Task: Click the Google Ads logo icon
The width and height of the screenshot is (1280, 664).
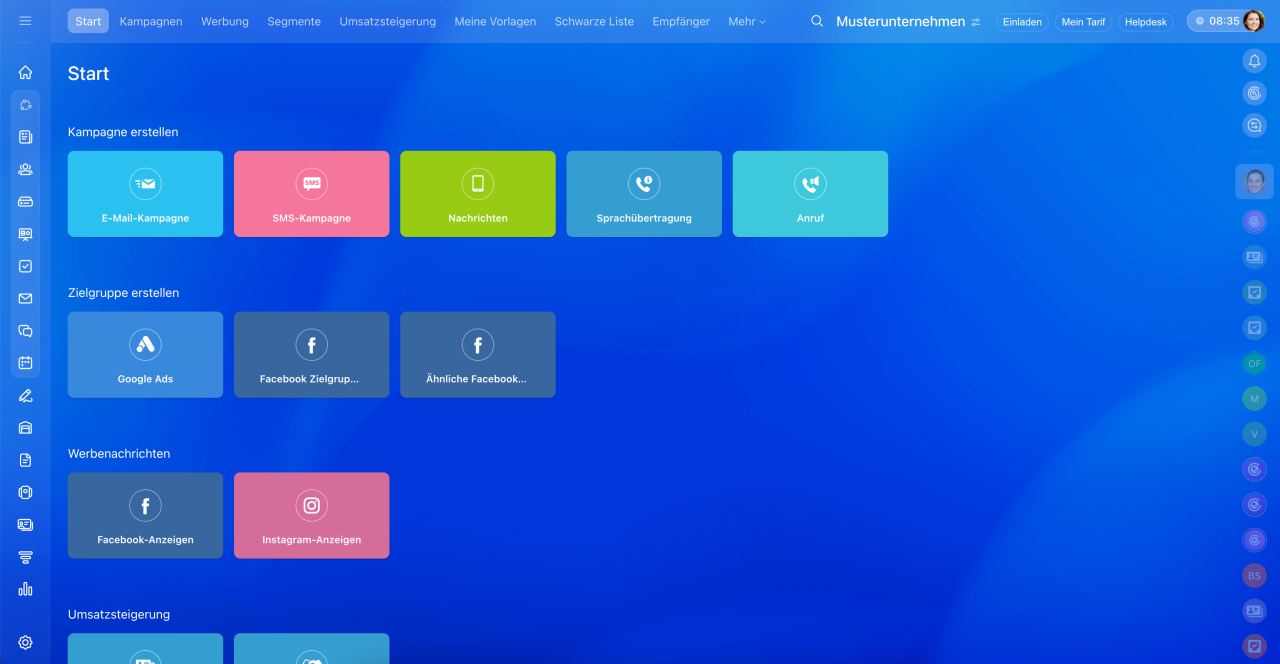Action: tap(145, 344)
